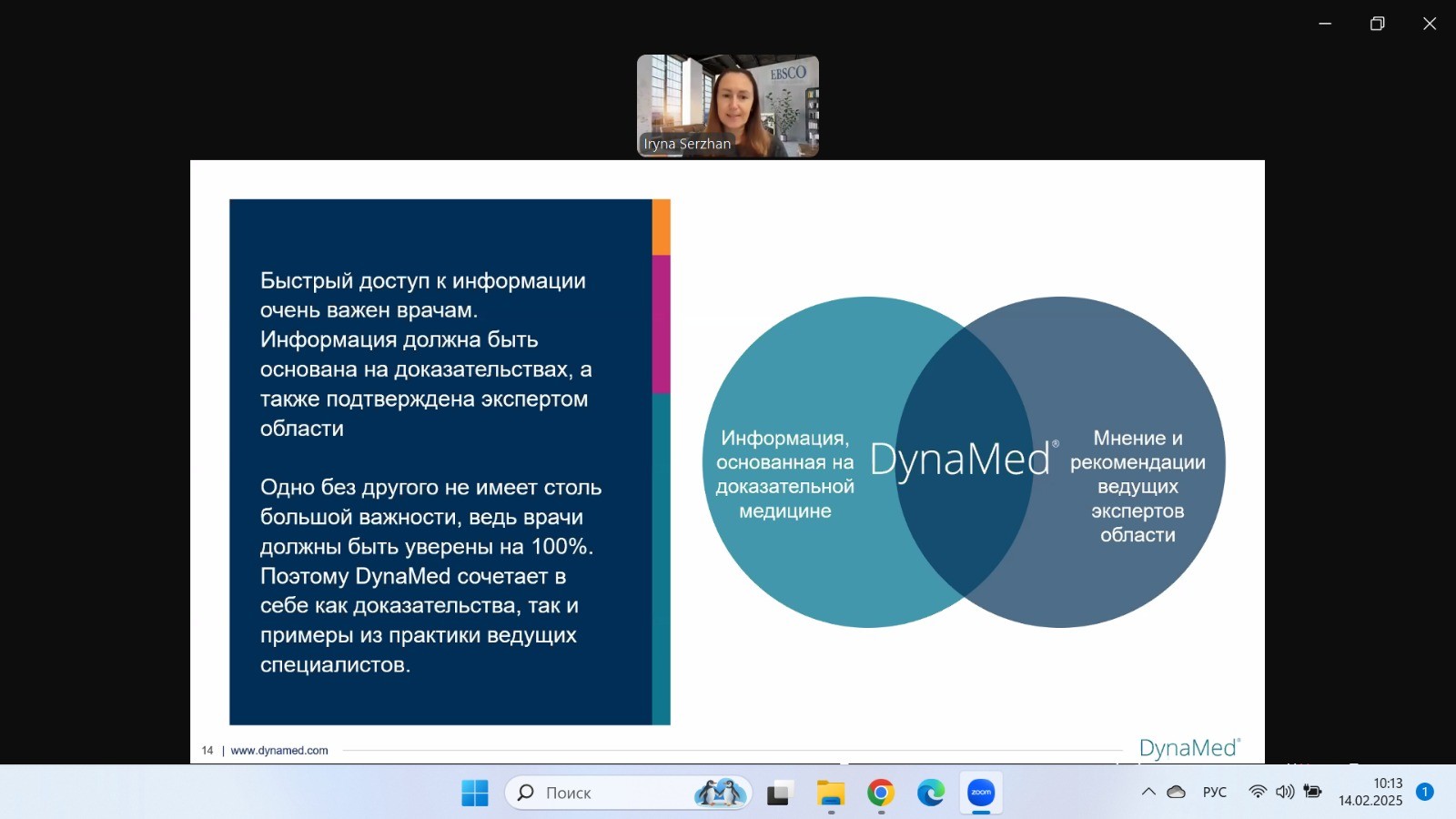Screen dimensions: 1456x819
Task: Launch Microsoft Edge from the taskbar
Action: [x=930, y=794]
